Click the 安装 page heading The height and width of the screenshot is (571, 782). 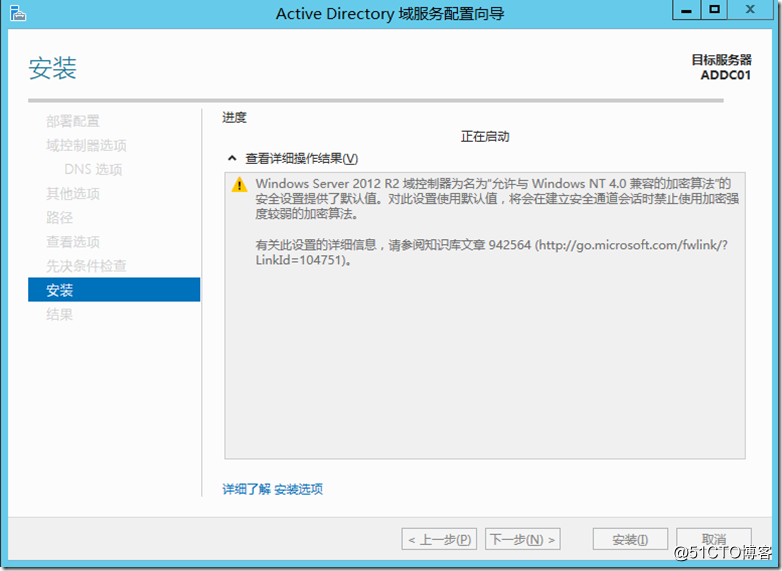52,68
